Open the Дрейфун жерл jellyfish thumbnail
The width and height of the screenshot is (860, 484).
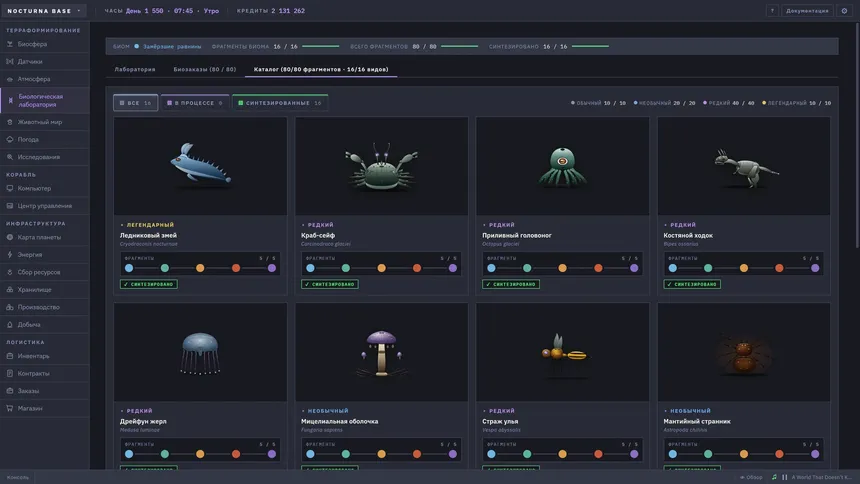(200, 352)
